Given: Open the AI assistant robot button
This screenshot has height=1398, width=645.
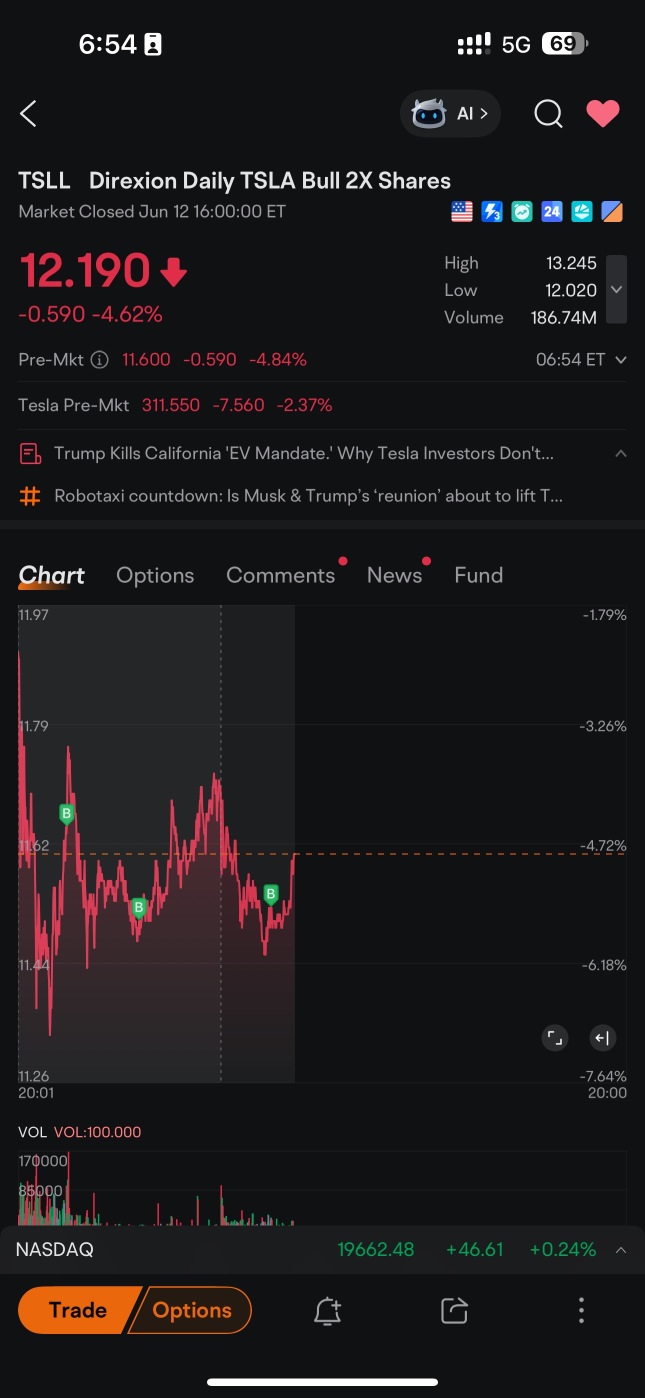Looking at the screenshot, I should coord(450,114).
